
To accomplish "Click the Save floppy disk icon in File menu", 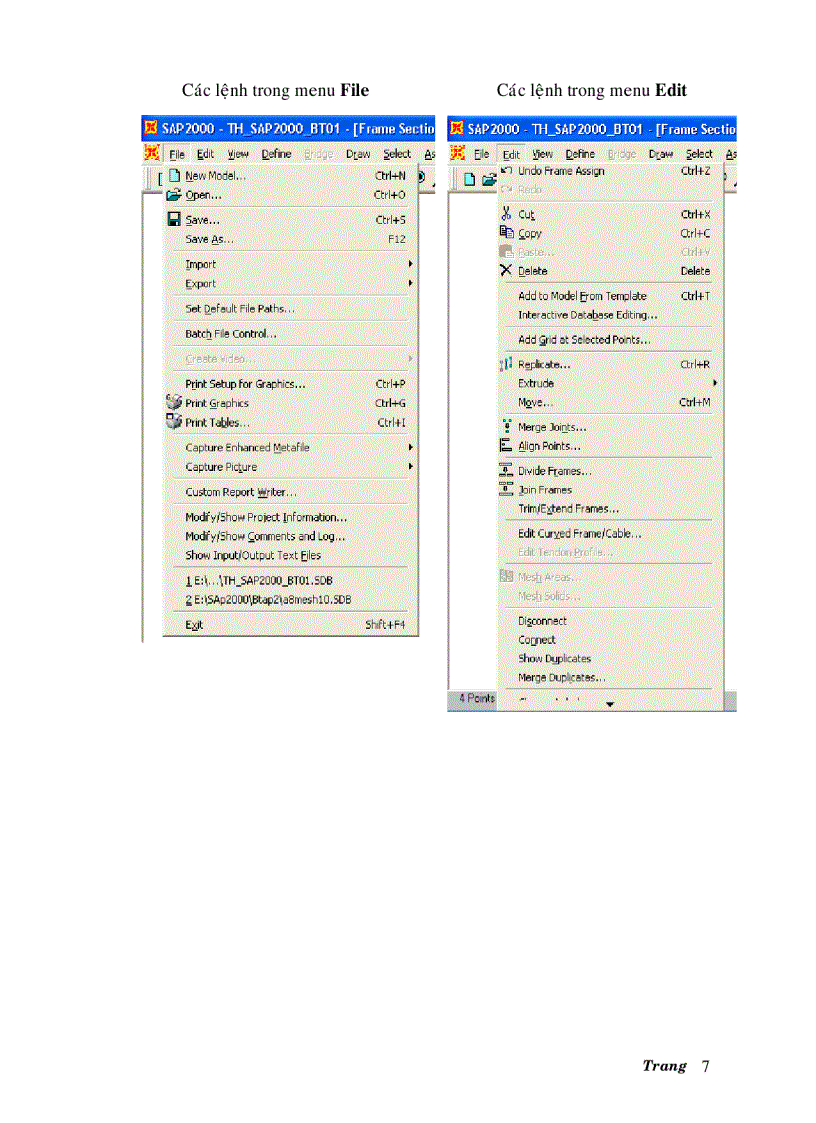I will pos(173,220).
